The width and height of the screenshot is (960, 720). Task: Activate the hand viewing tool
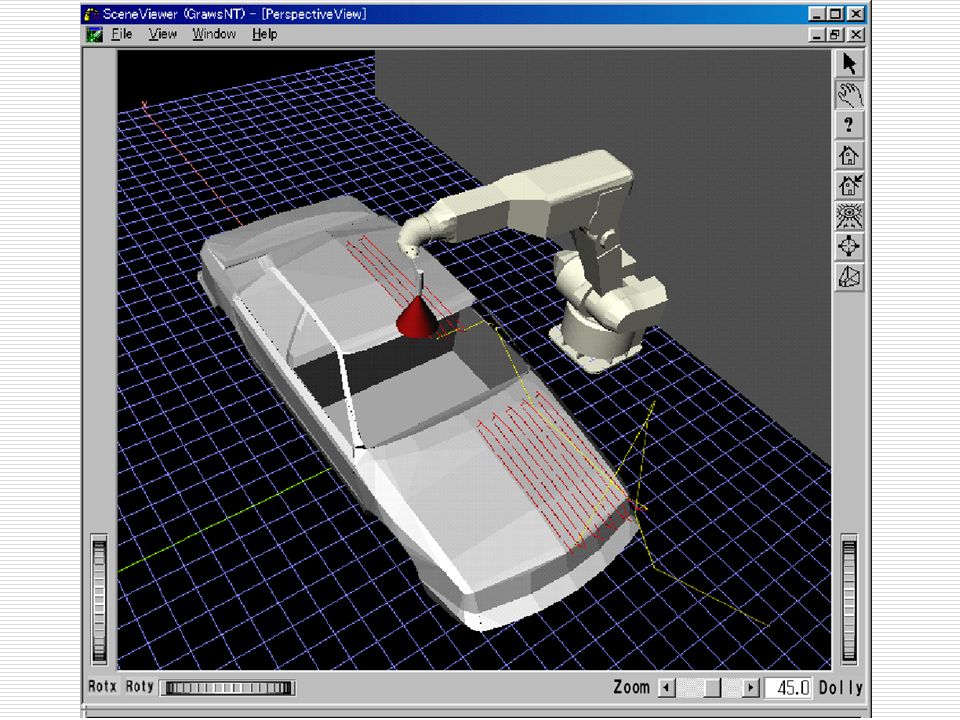pos(849,95)
